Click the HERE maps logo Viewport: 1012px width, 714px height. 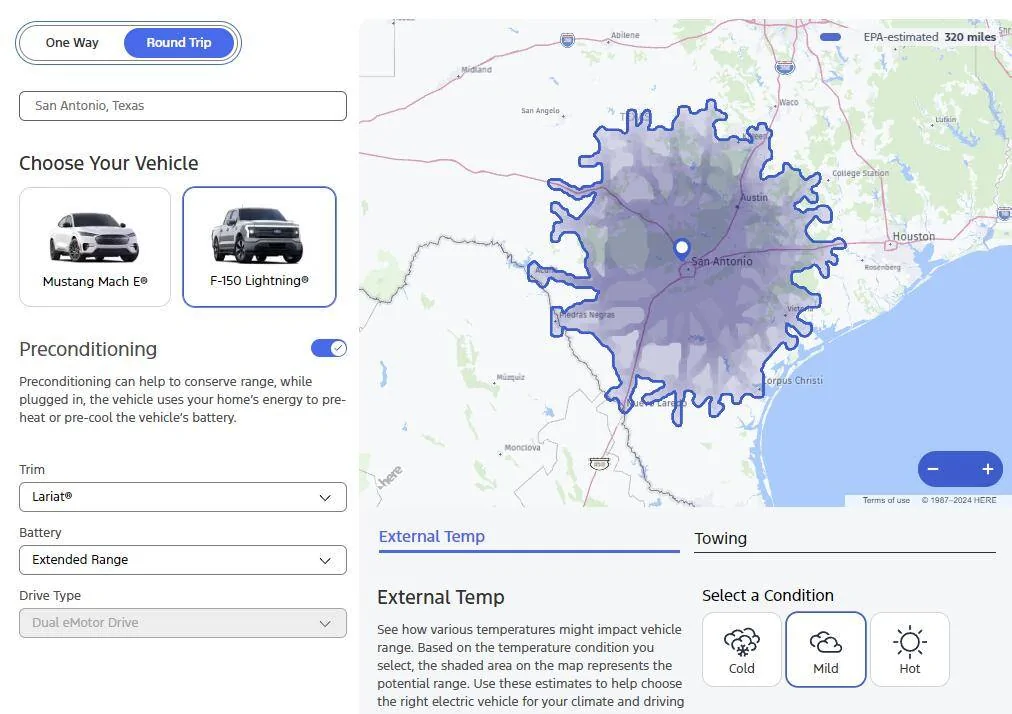(x=390, y=477)
